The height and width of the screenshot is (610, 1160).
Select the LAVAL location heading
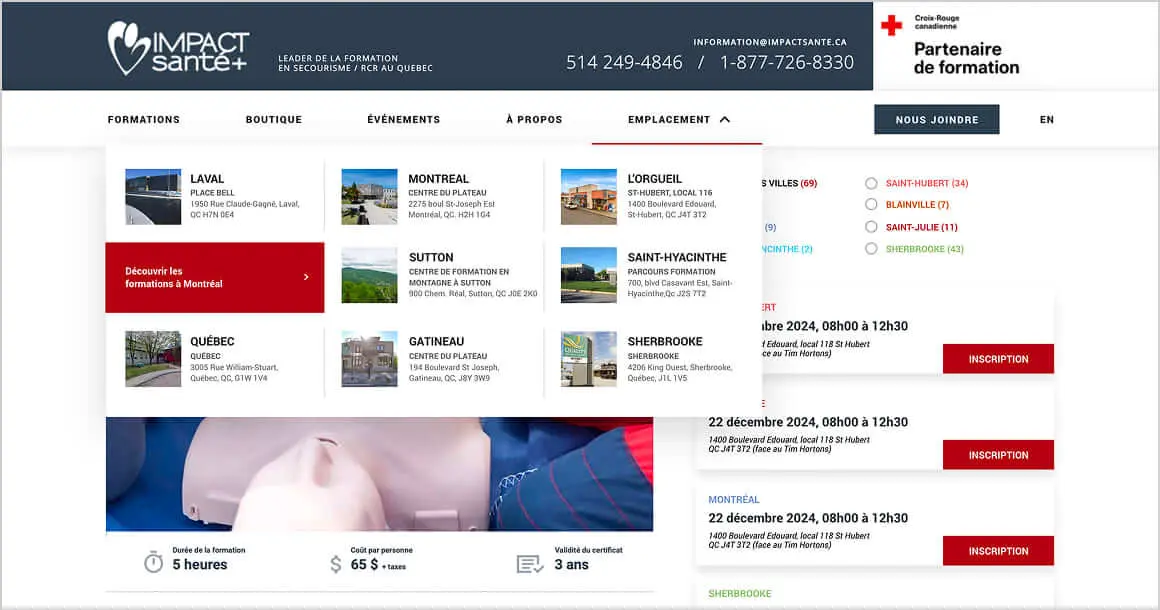click(206, 179)
